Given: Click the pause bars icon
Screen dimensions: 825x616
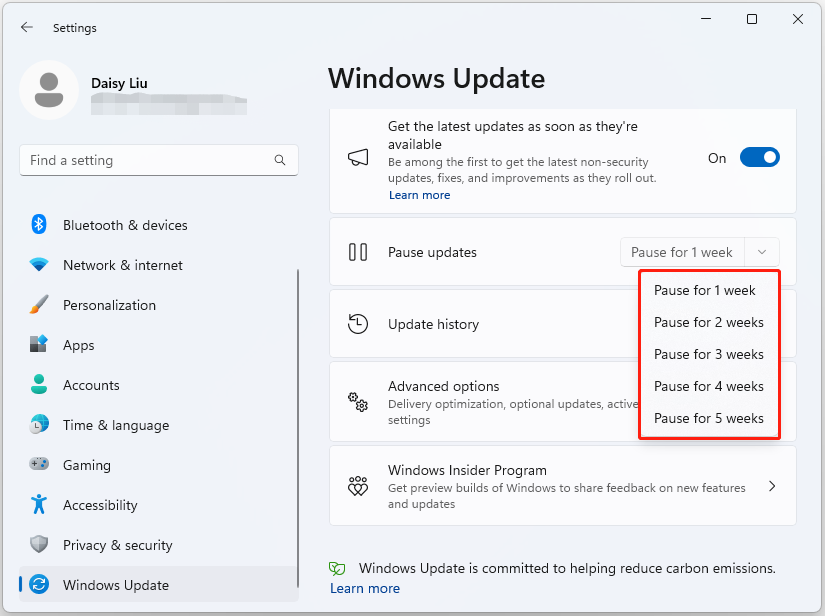Looking at the screenshot, I should (x=358, y=252).
